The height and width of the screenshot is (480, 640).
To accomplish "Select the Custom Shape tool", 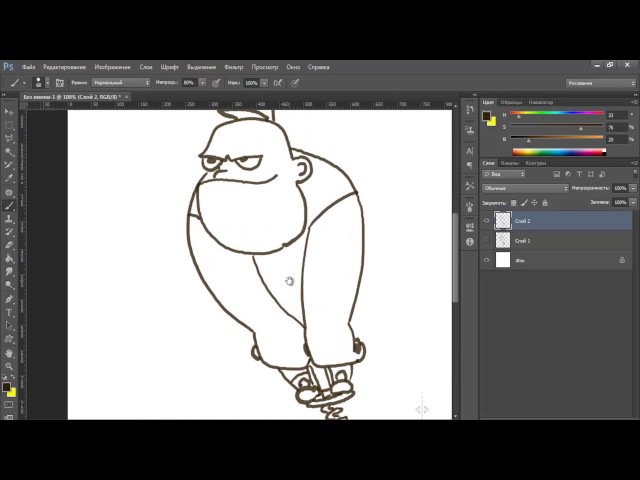I will 9,339.
